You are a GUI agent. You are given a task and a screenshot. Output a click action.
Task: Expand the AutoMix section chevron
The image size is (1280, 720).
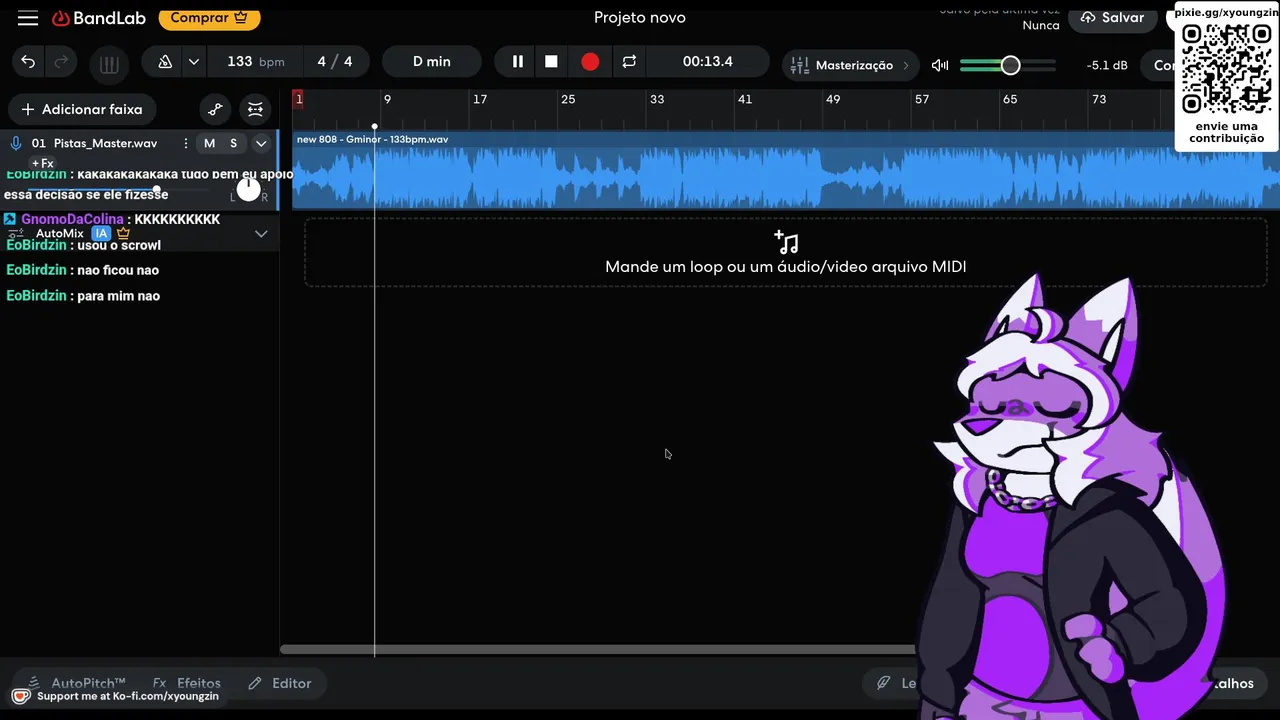[x=261, y=233]
